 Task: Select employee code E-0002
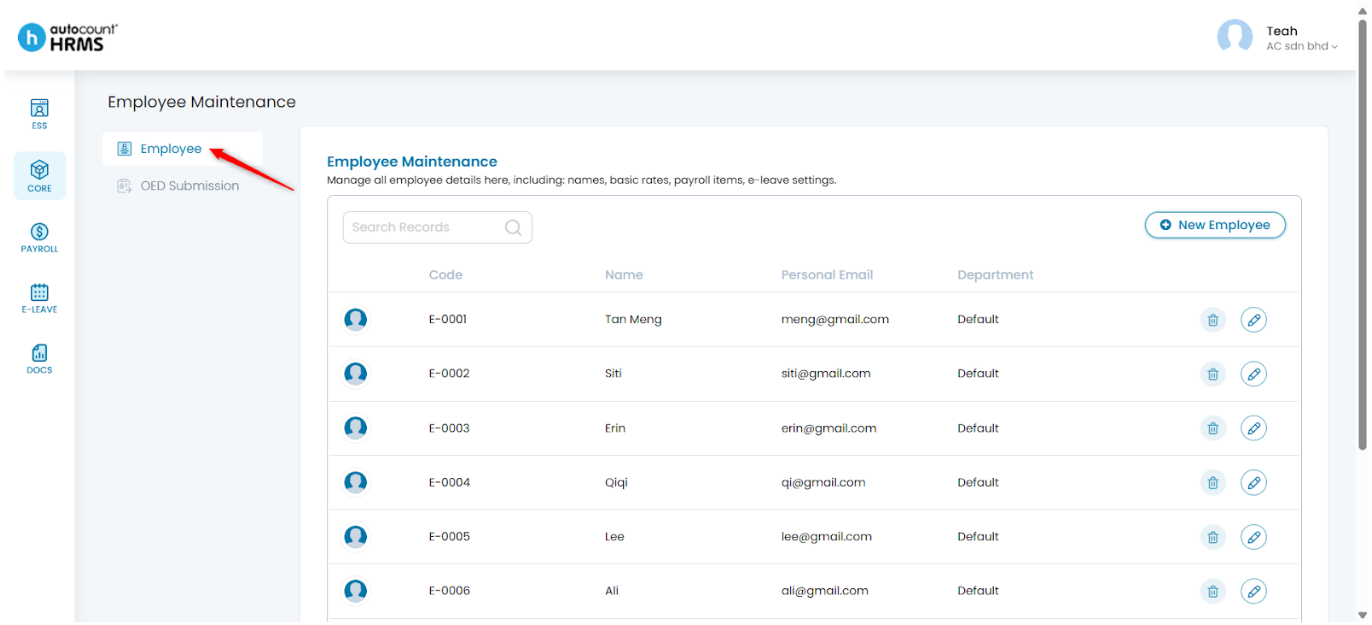tap(449, 374)
